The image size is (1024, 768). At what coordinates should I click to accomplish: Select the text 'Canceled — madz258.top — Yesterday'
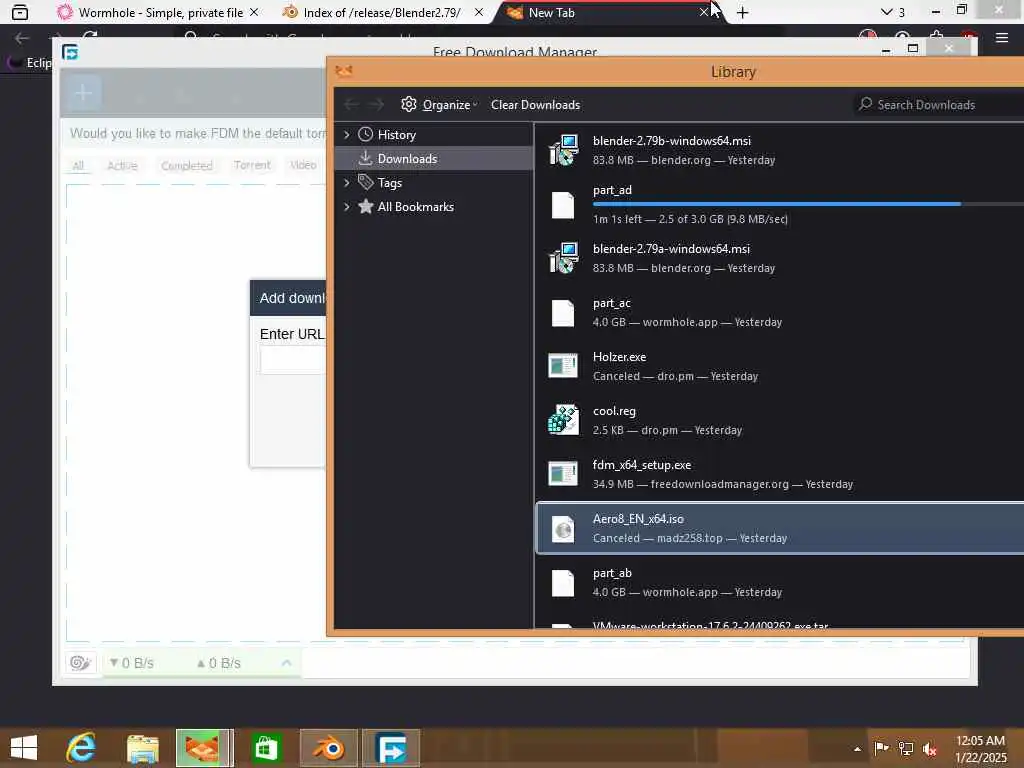690,538
